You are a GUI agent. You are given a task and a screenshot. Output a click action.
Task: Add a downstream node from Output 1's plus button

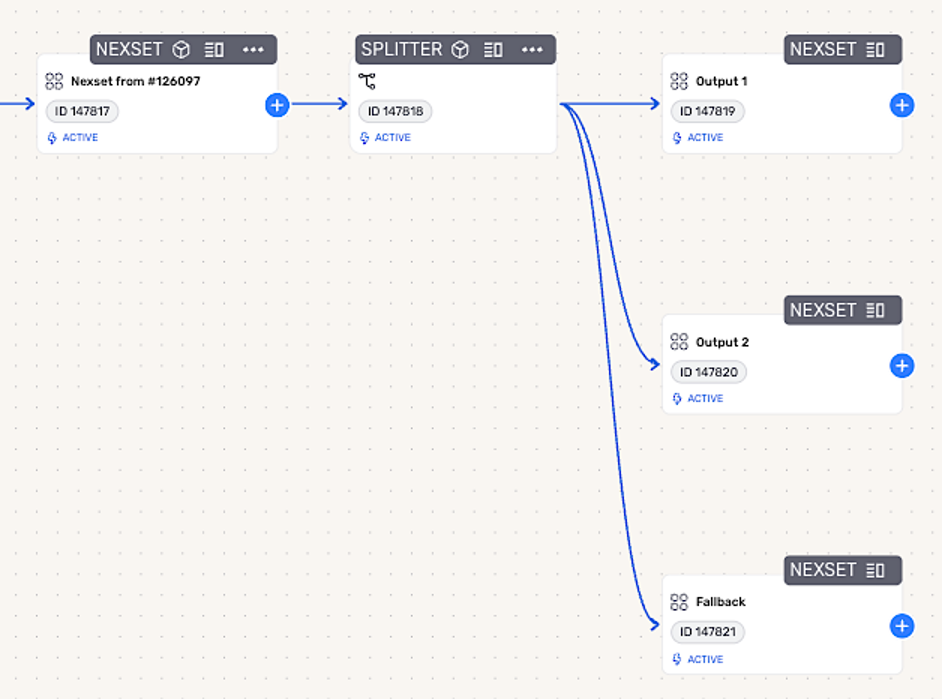point(901,105)
